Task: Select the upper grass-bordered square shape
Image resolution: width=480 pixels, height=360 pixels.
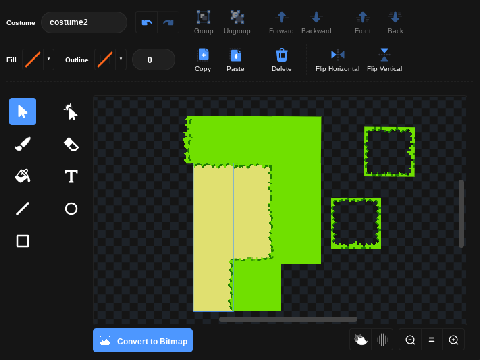Action: (389, 151)
